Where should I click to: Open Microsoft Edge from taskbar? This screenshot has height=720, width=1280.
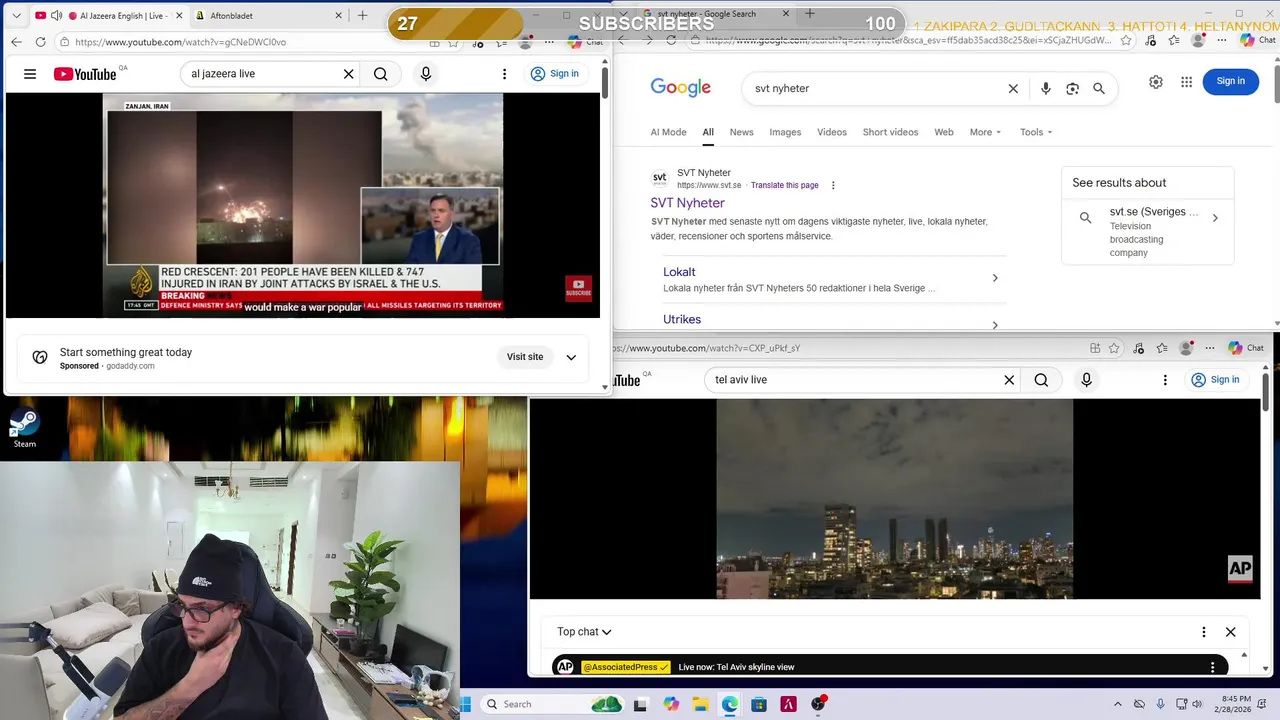[730, 704]
